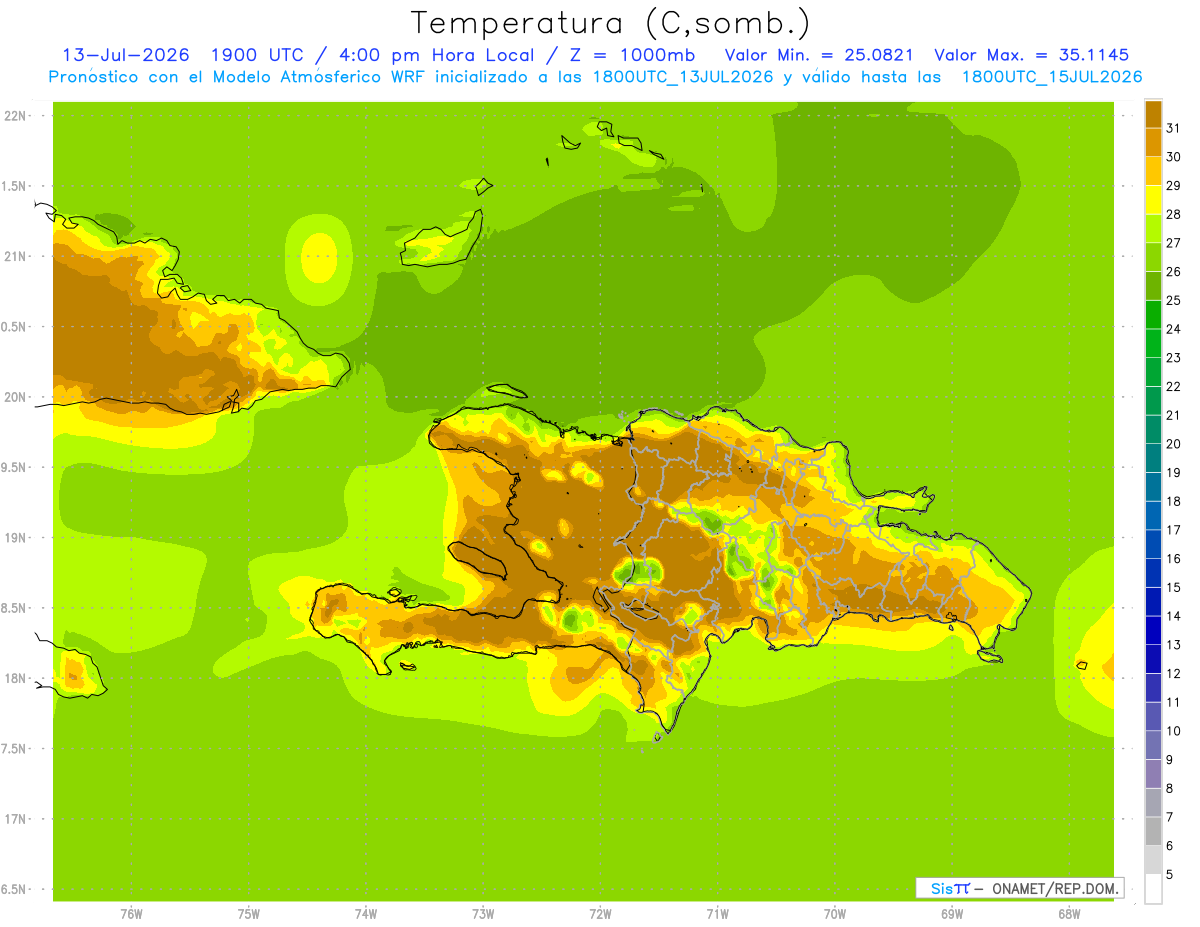Click the "1900 UTC" time label
This screenshot has height=927, width=1200.
tap(258, 55)
